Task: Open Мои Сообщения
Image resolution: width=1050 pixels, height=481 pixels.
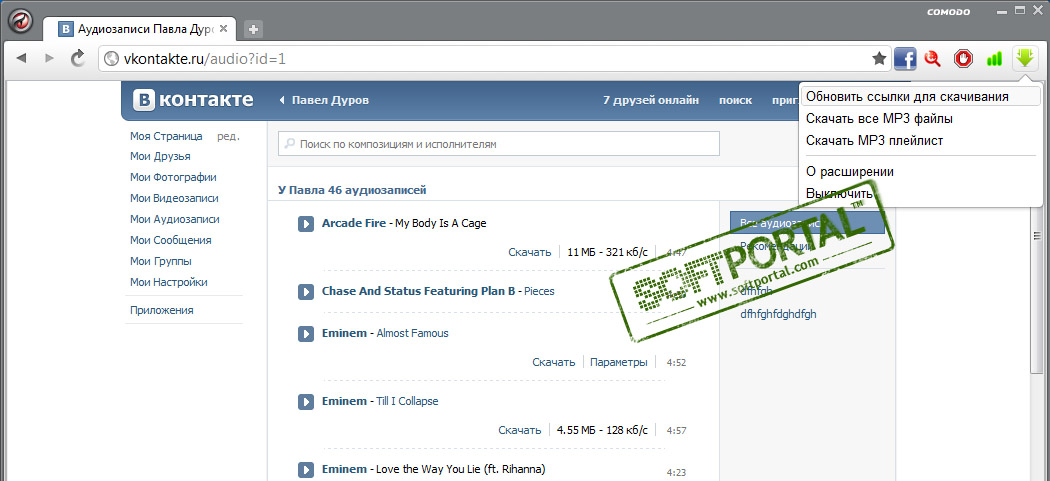Action: click(x=170, y=240)
